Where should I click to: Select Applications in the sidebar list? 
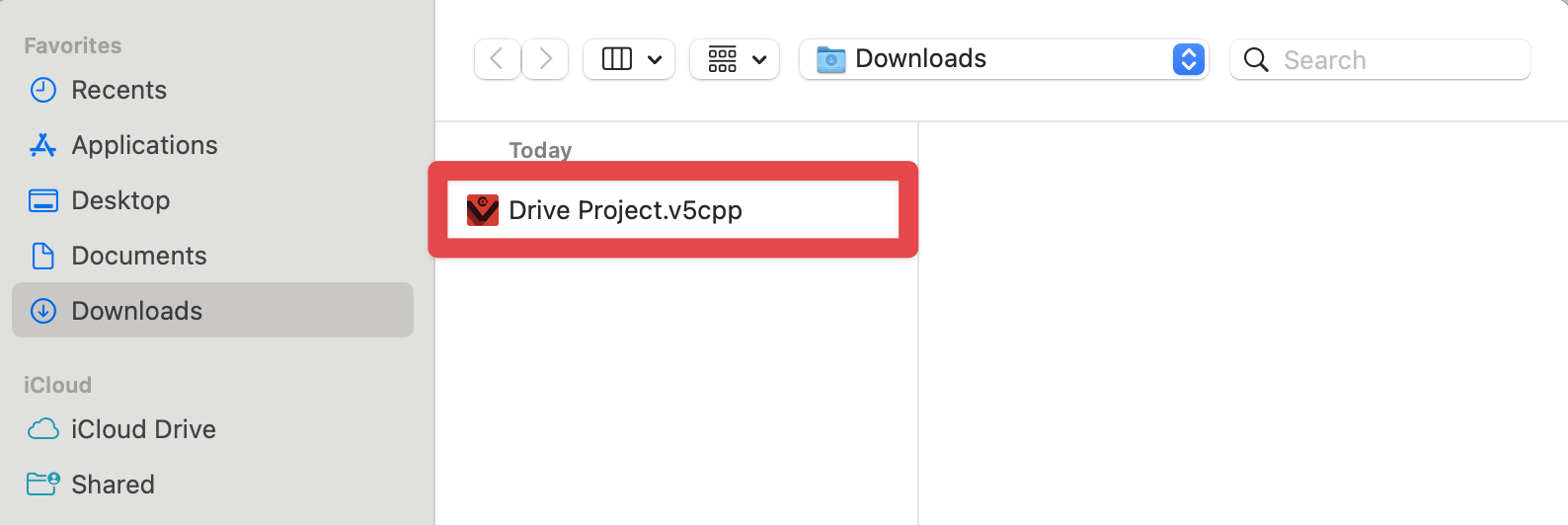coord(144,145)
